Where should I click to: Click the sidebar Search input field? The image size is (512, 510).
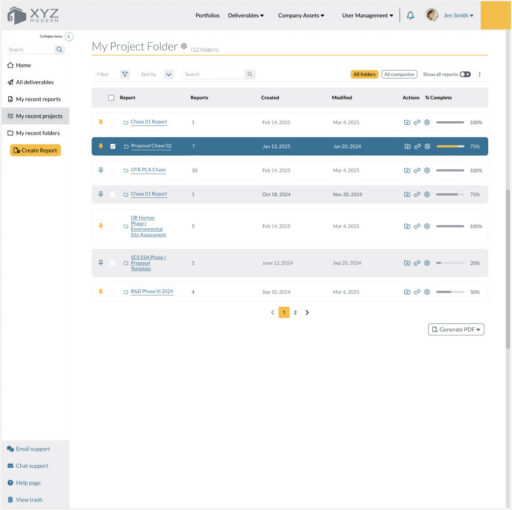coord(30,50)
